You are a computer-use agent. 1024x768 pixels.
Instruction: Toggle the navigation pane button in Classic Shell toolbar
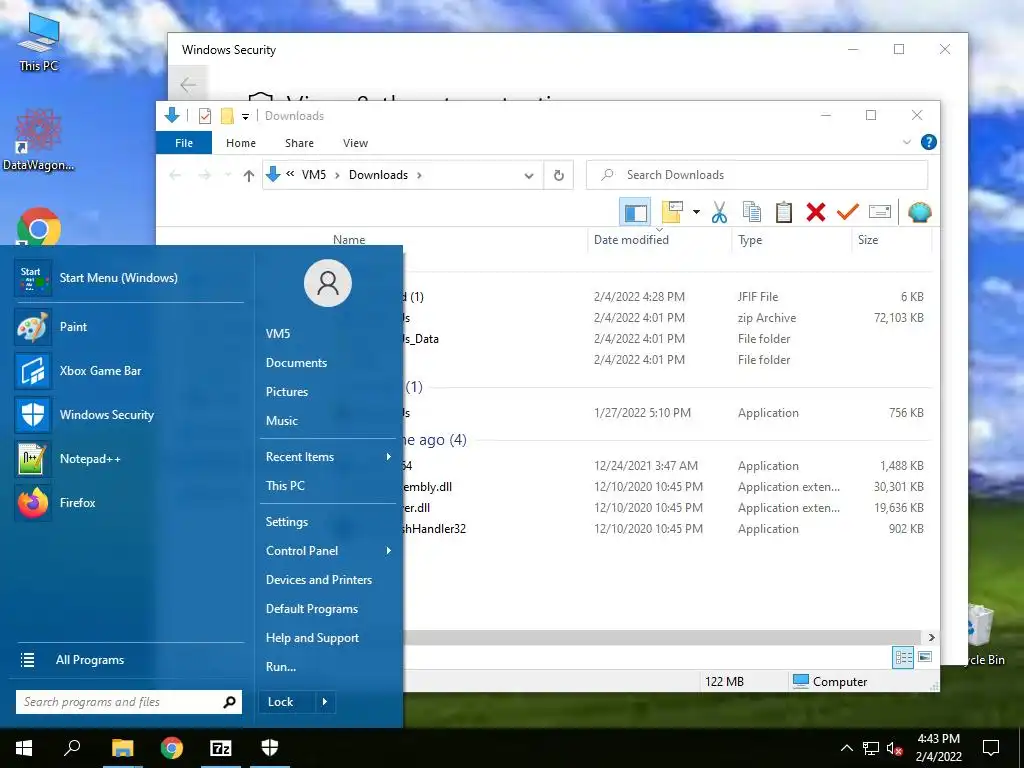click(635, 212)
